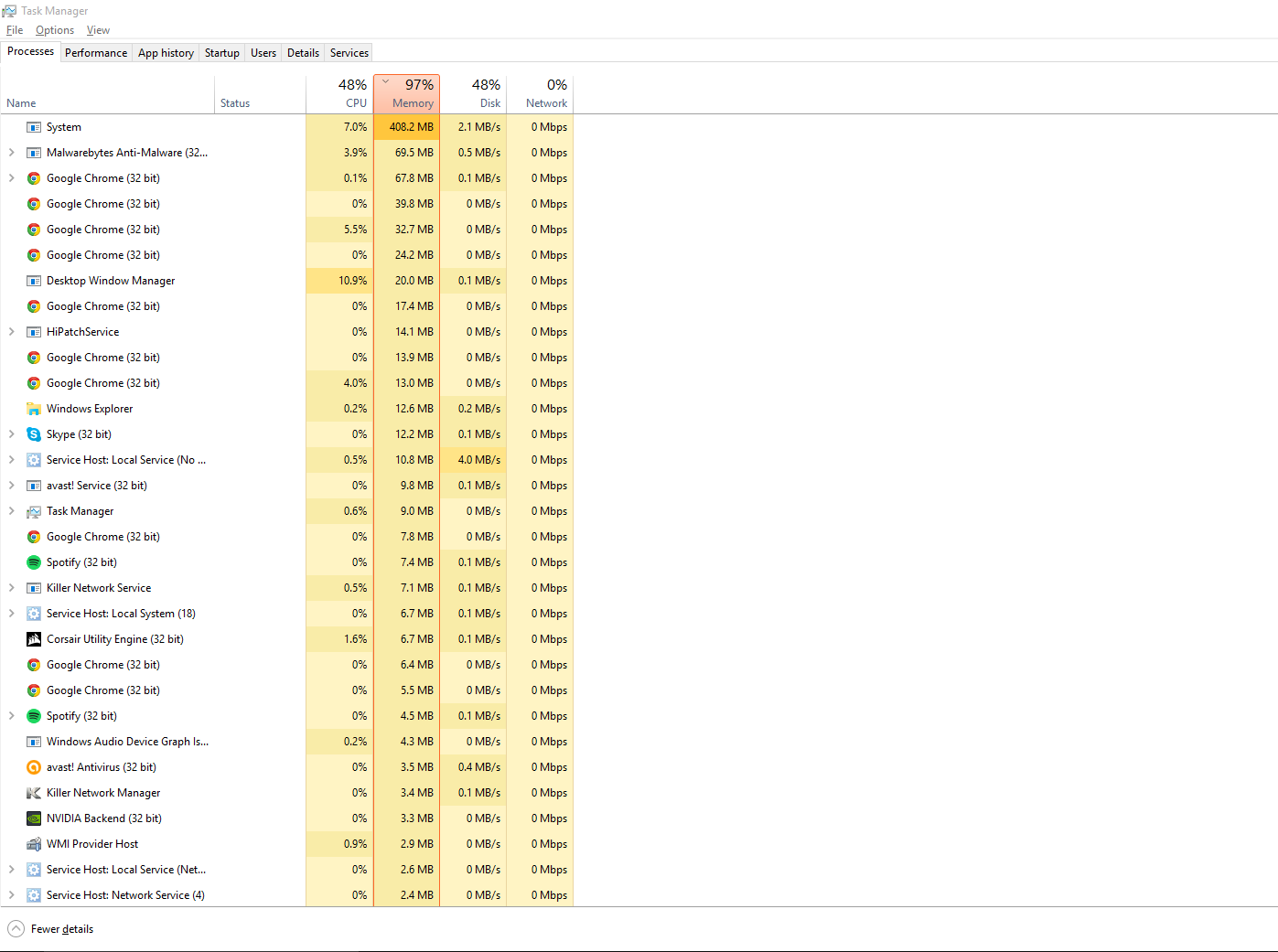Click the Malwarebytes Anti-Malware process icon
This screenshot has height=952, width=1278.
(34, 153)
